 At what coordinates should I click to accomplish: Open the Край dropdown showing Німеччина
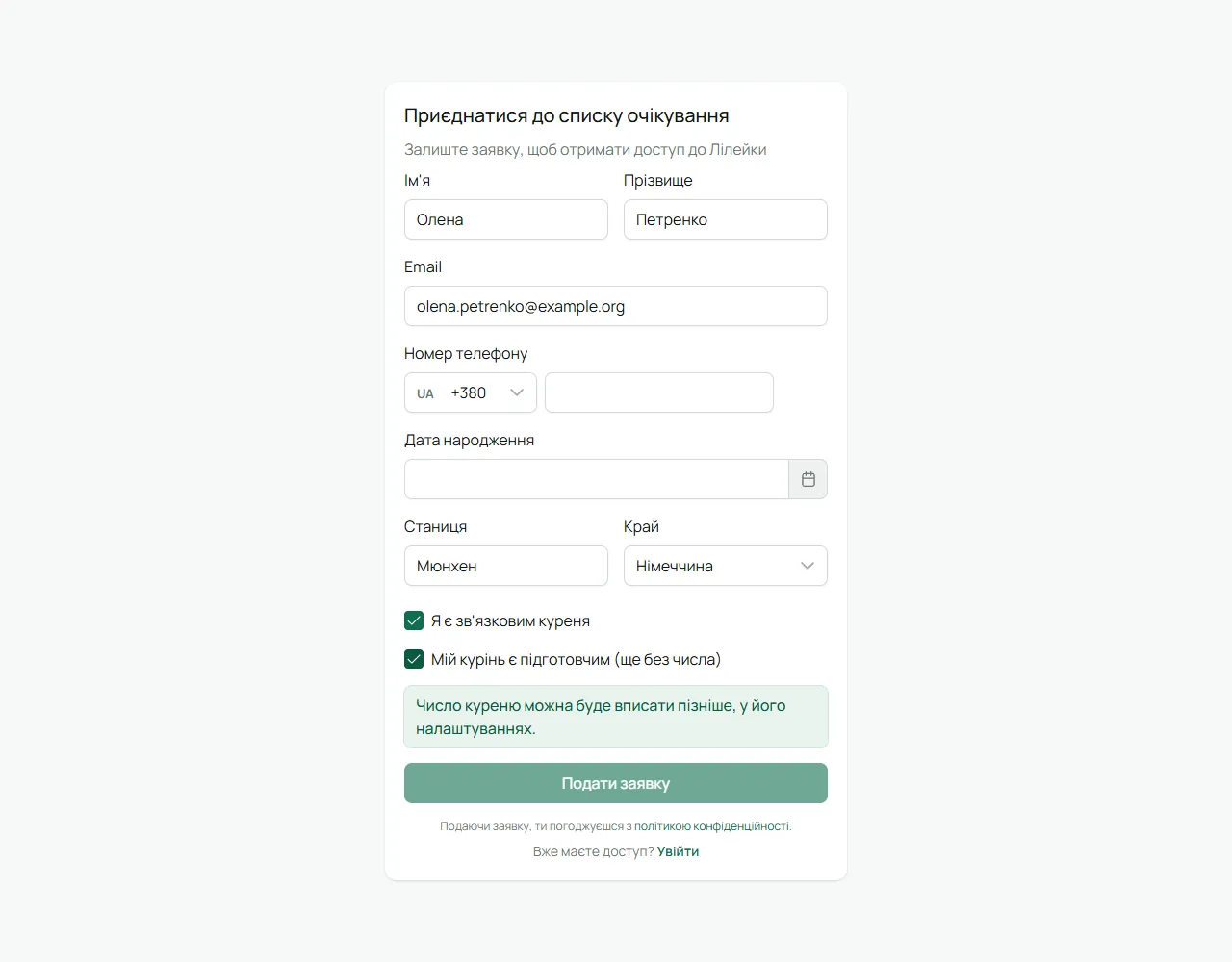click(x=726, y=566)
